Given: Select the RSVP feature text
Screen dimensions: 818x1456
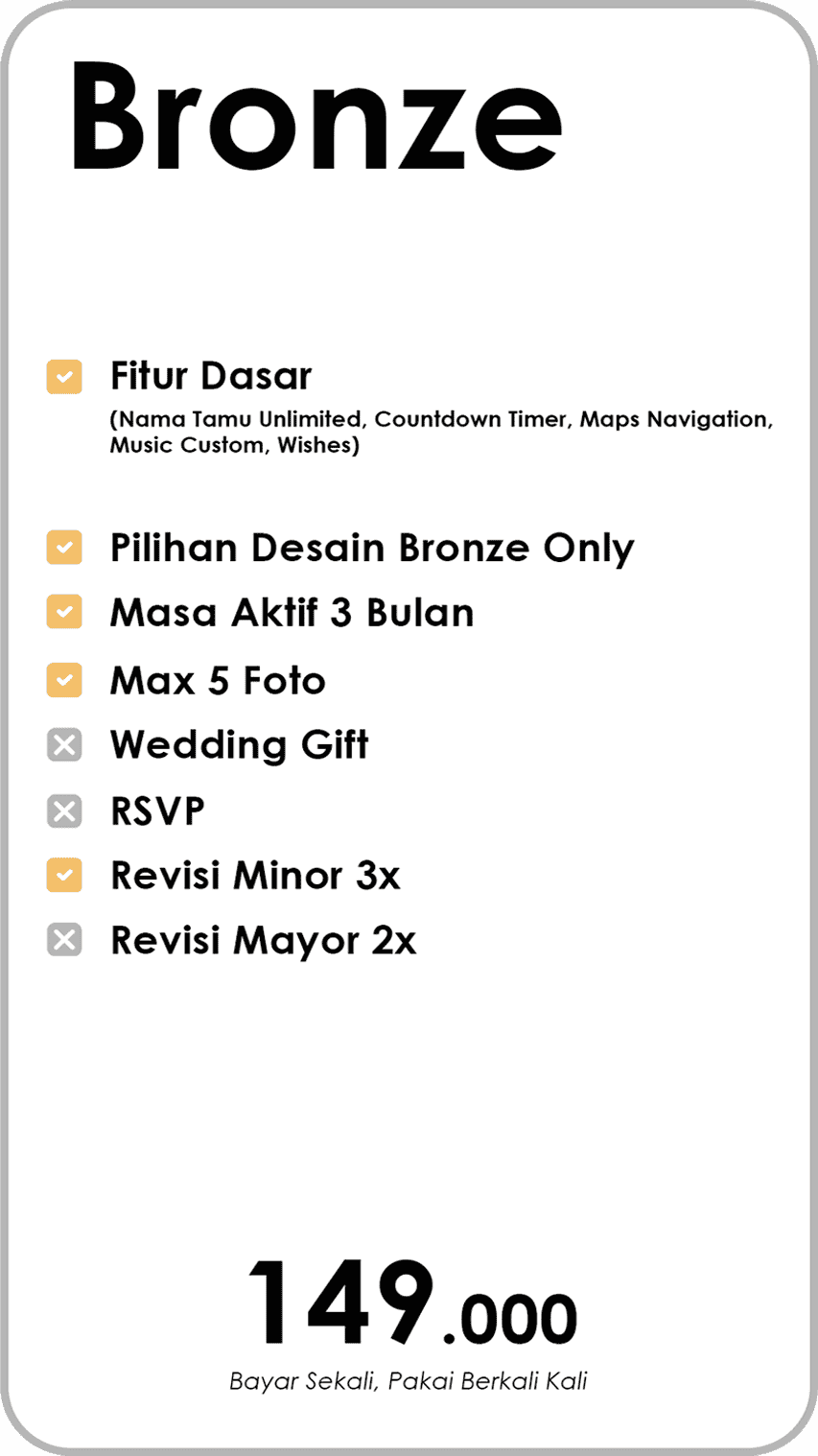Looking at the screenshot, I should click(157, 811).
